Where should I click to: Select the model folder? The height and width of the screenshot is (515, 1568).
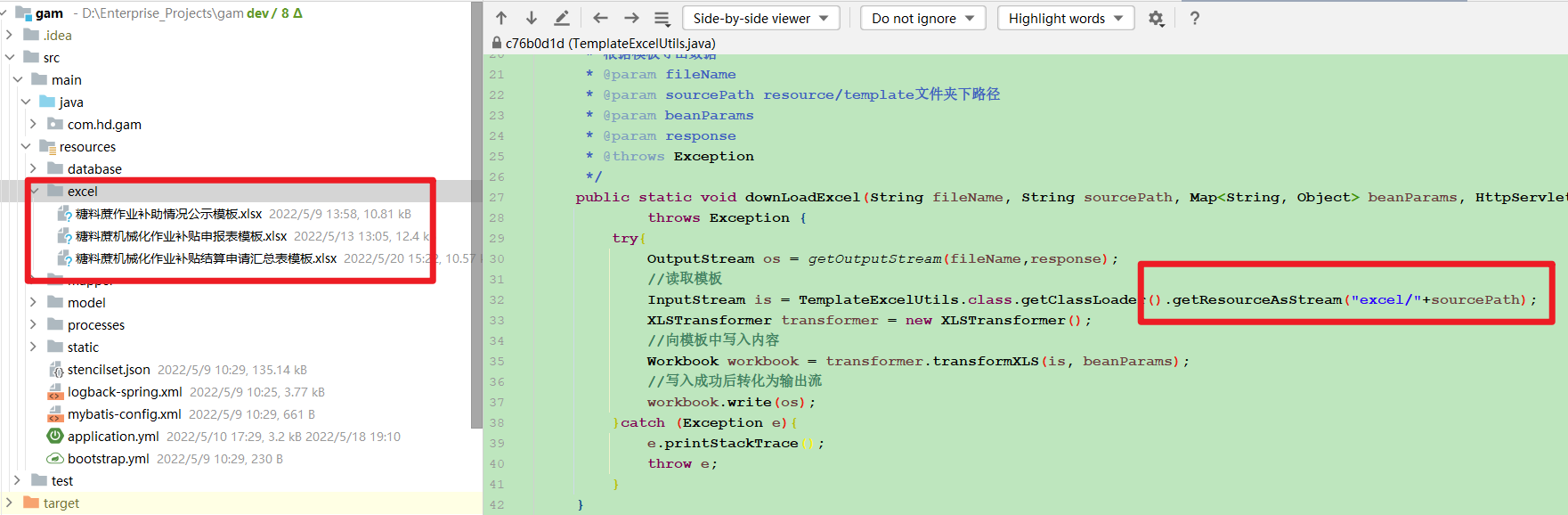86,303
